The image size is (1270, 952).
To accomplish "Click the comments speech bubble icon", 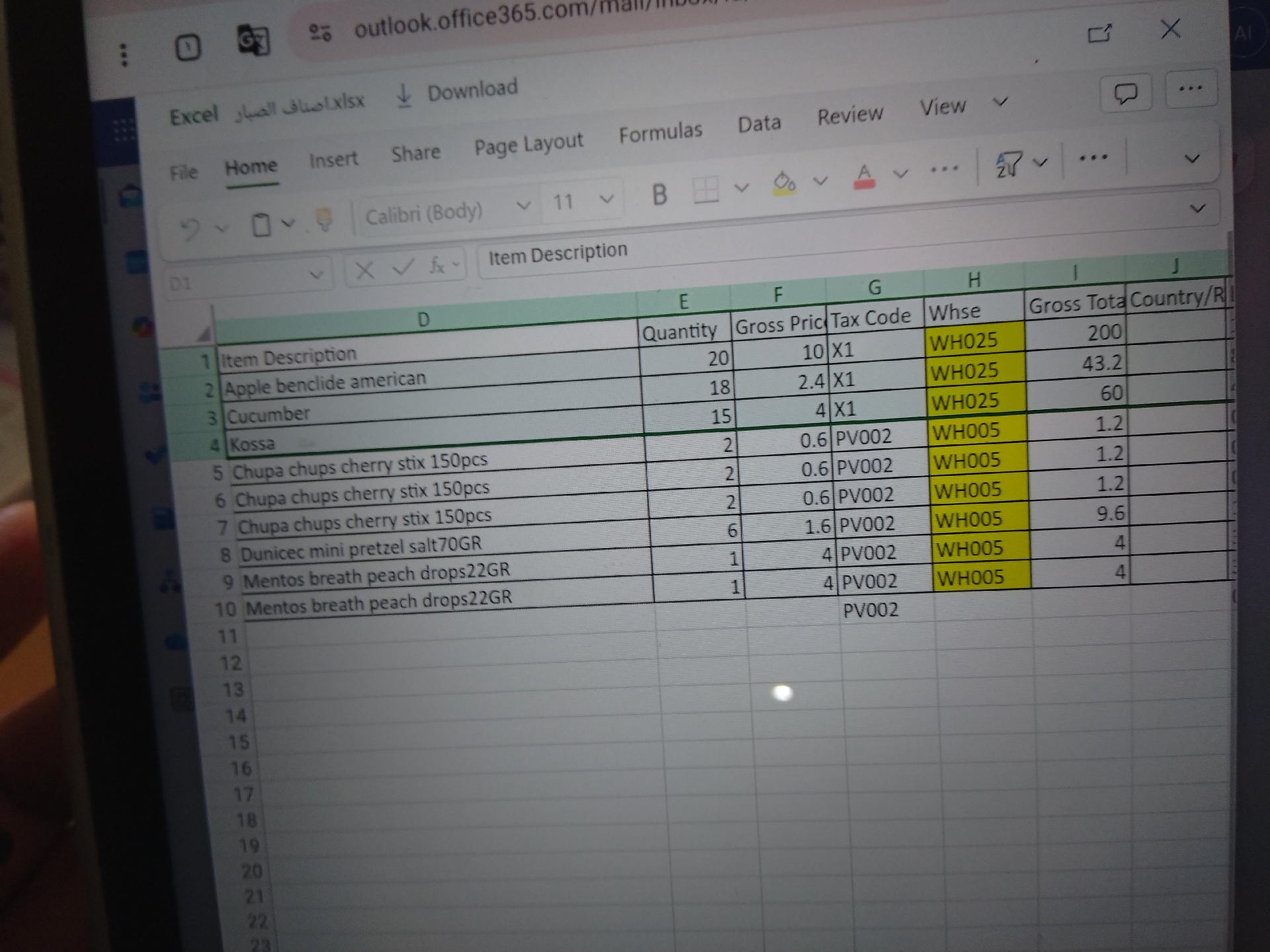I will tap(1125, 94).
